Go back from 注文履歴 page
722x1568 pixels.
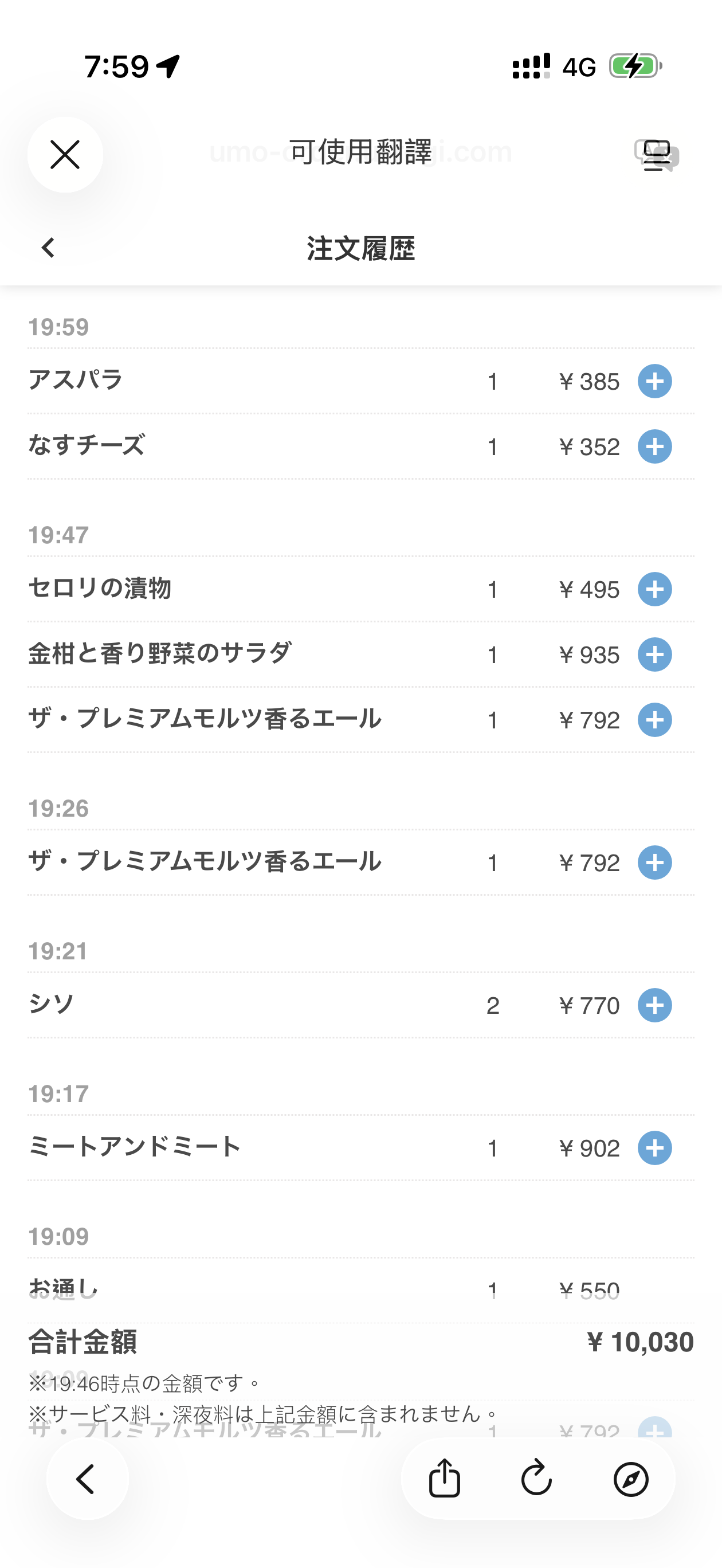click(x=48, y=248)
